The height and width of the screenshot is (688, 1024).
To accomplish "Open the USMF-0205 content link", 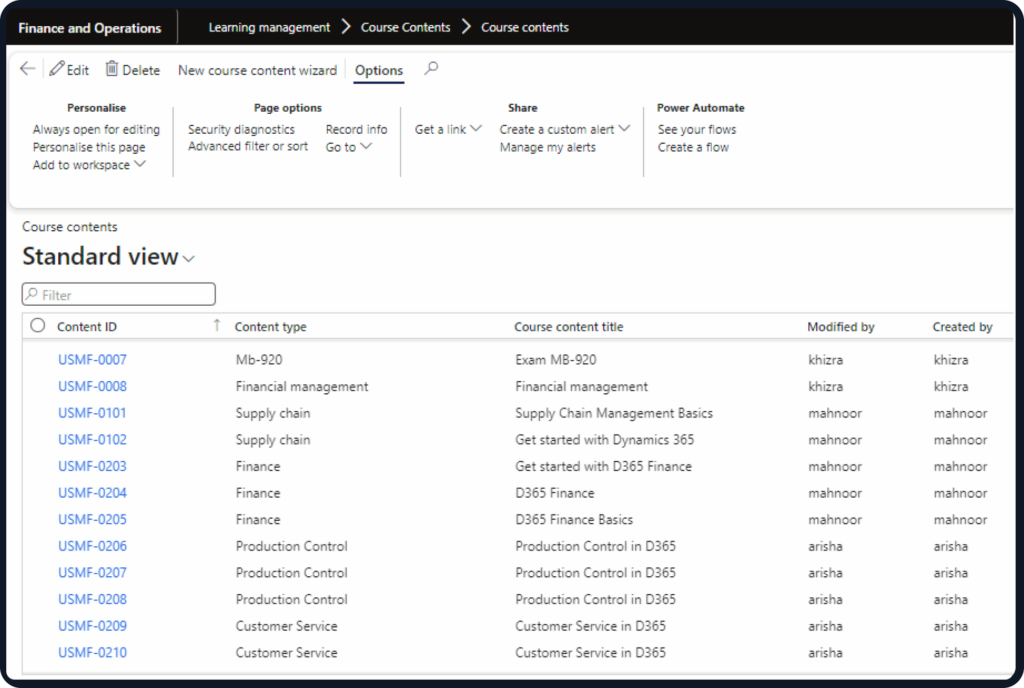I will [92, 520].
